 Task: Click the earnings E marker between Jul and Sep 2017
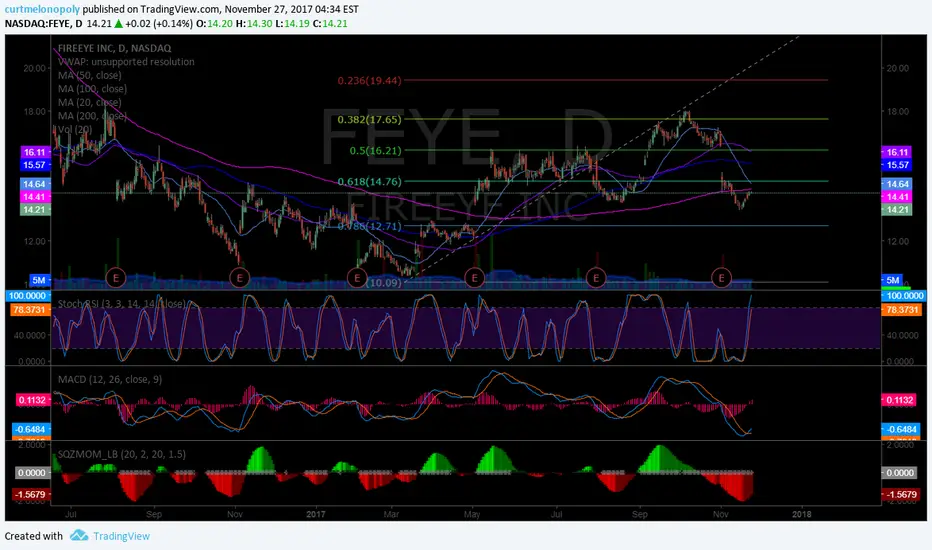[596, 278]
